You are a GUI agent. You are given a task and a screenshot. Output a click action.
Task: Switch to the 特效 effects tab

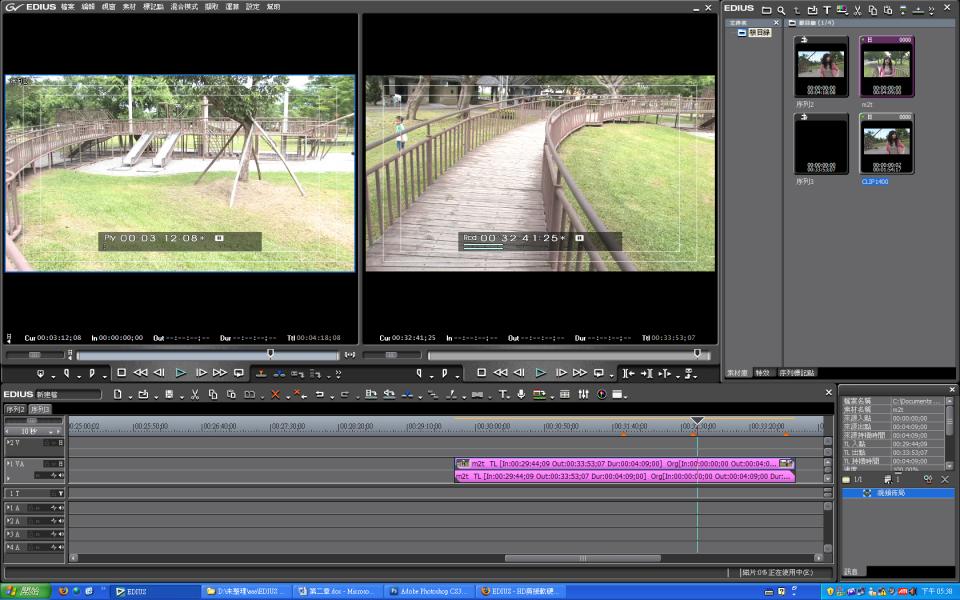pos(763,372)
